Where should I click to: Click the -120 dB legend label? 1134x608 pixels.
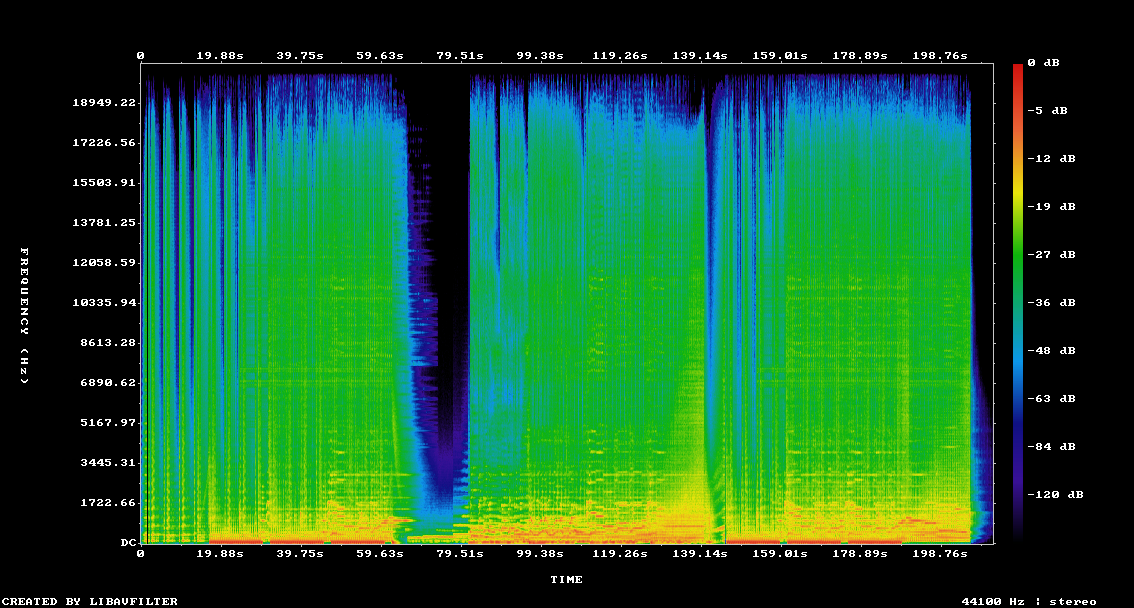coord(1059,495)
